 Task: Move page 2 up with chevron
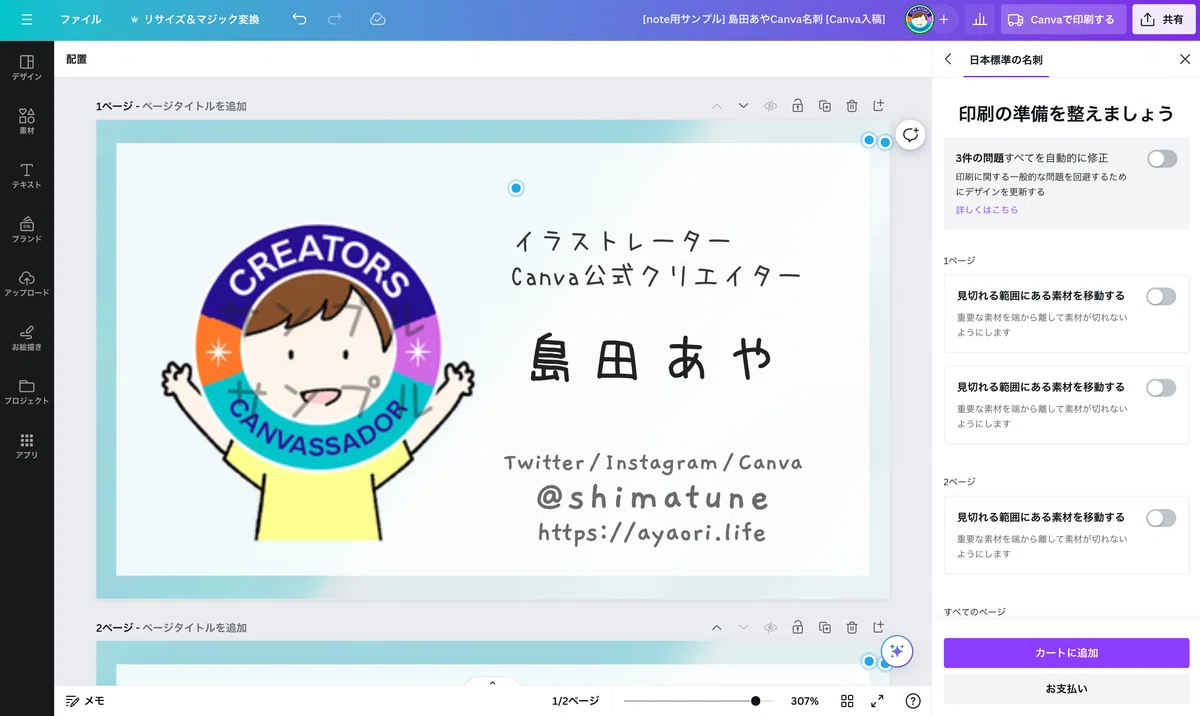point(716,628)
